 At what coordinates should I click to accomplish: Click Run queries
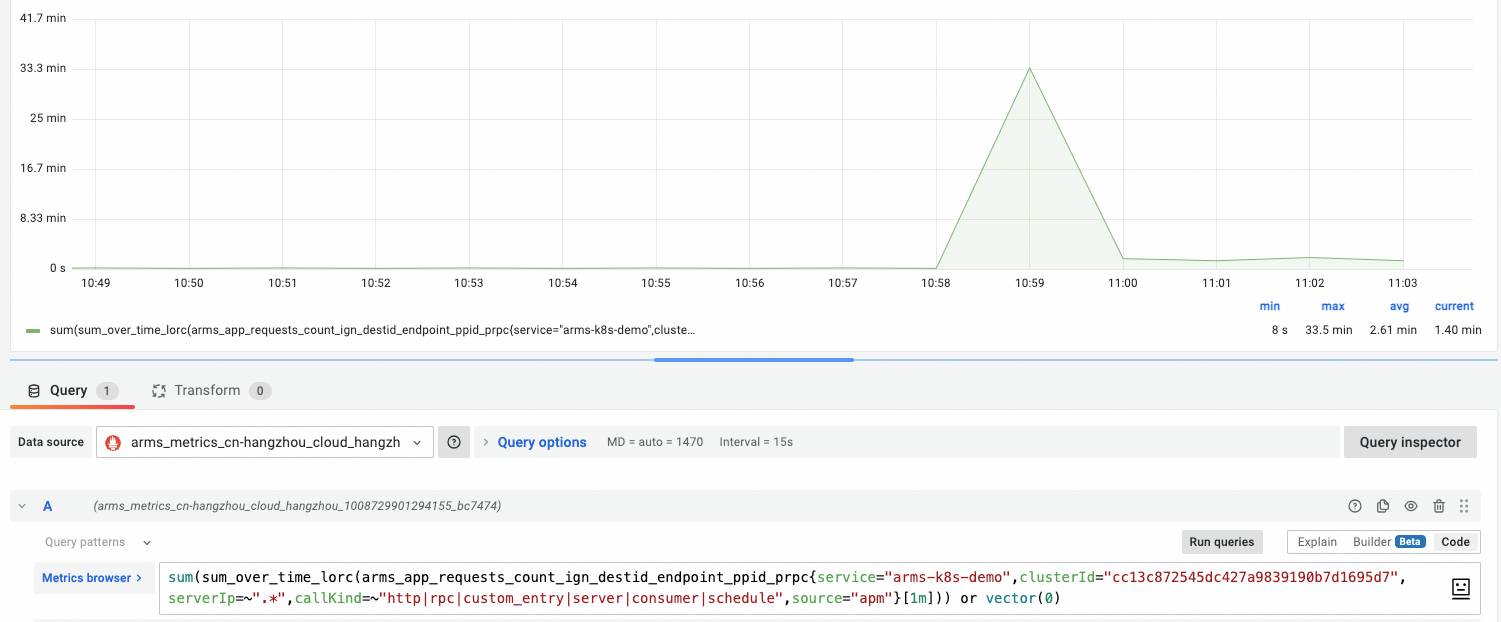[x=1221, y=542]
